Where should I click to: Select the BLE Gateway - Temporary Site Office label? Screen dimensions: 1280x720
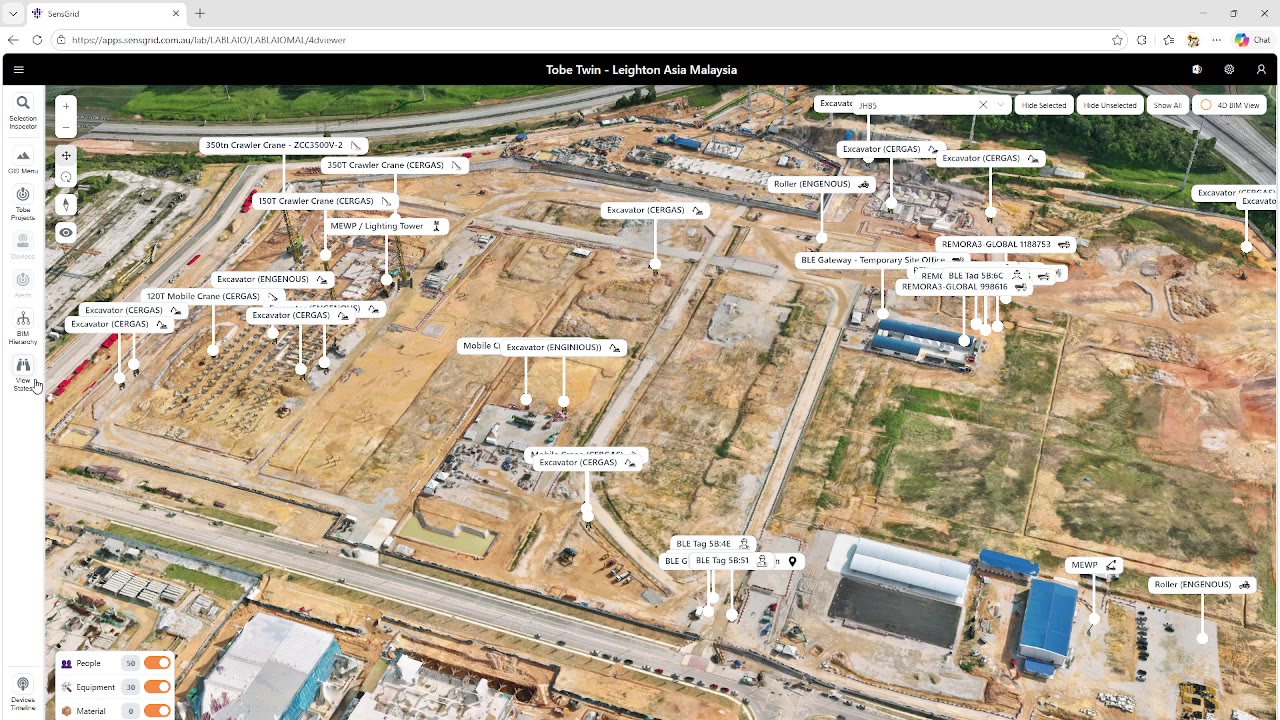tap(883, 260)
